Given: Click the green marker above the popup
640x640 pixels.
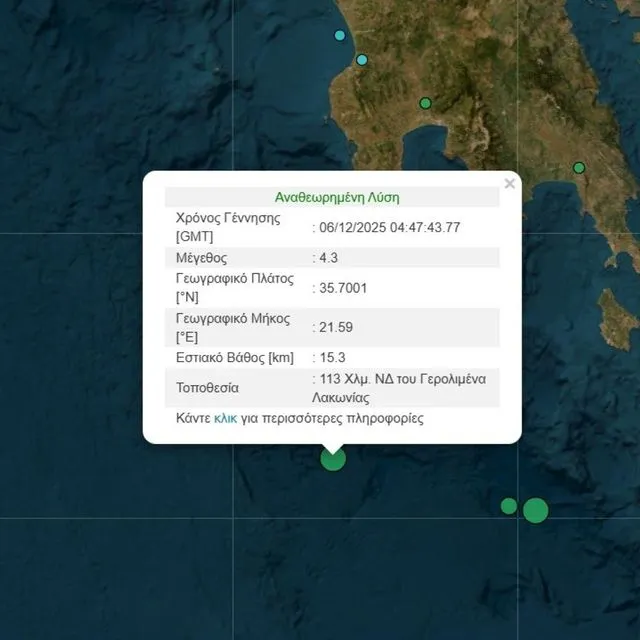Looking at the screenshot, I should click(x=425, y=103).
